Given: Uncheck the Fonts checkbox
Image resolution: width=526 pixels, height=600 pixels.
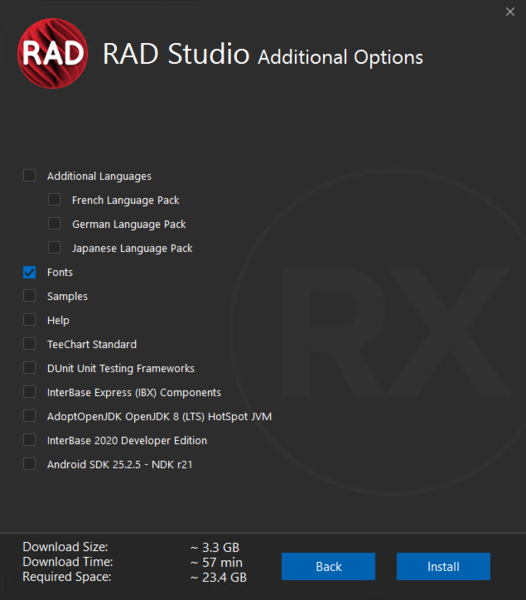Looking at the screenshot, I should 29,272.
